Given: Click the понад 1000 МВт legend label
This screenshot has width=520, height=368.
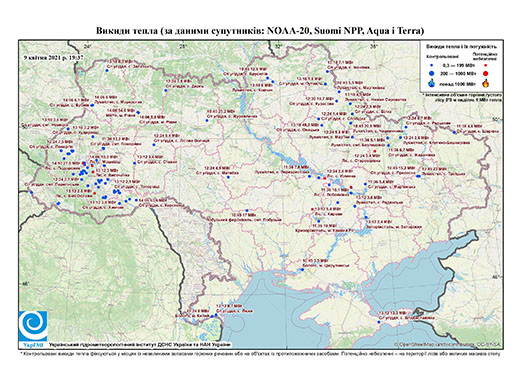Looking at the screenshot, I should tap(458, 83).
